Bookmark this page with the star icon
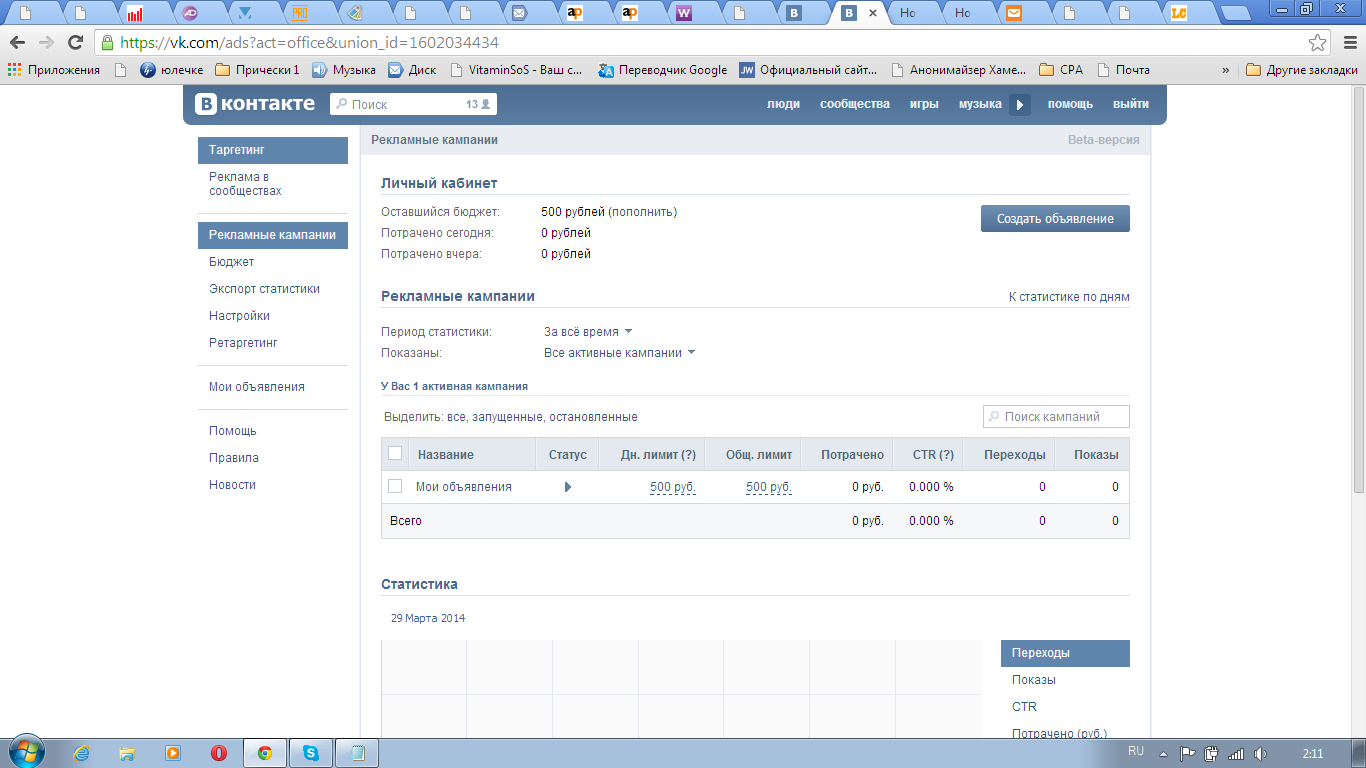 click(x=1318, y=43)
